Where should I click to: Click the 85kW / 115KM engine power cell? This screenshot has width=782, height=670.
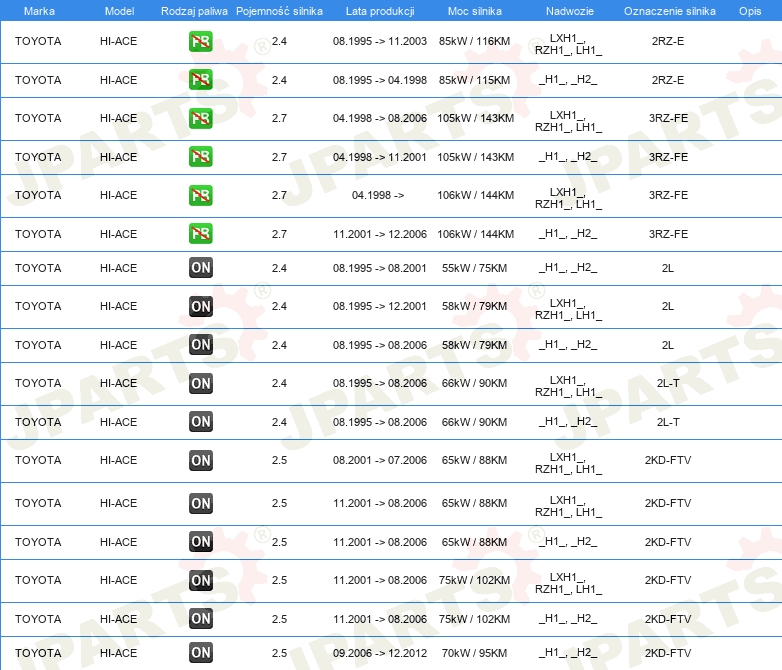tap(475, 80)
